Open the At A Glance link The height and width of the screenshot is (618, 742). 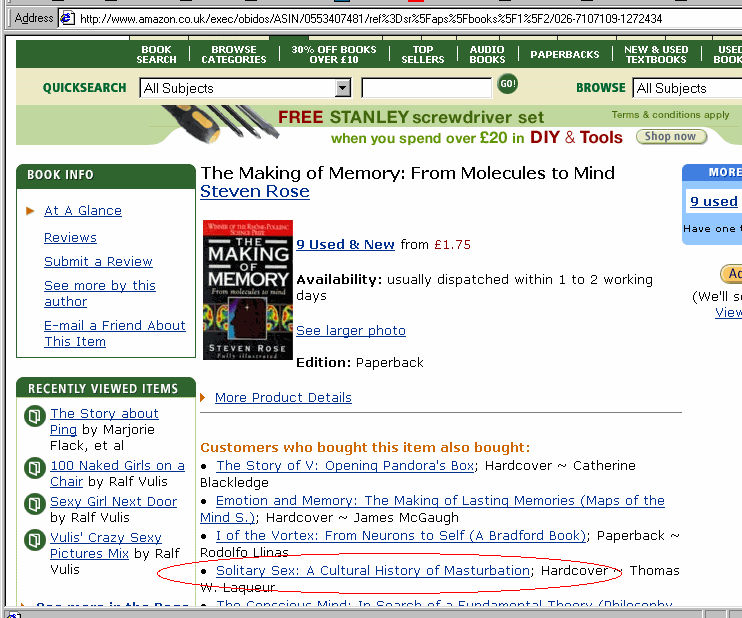pos(83,211)
